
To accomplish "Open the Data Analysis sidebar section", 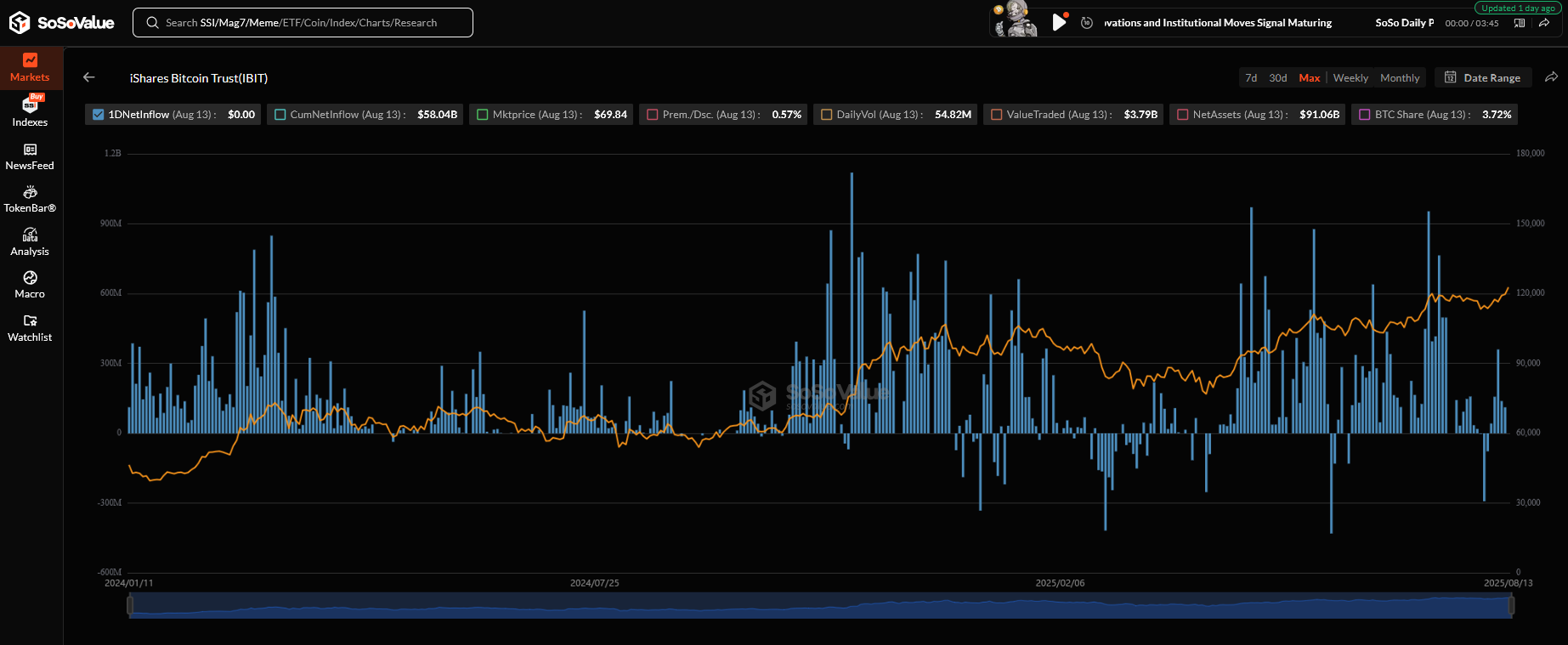I will point(30,242).
